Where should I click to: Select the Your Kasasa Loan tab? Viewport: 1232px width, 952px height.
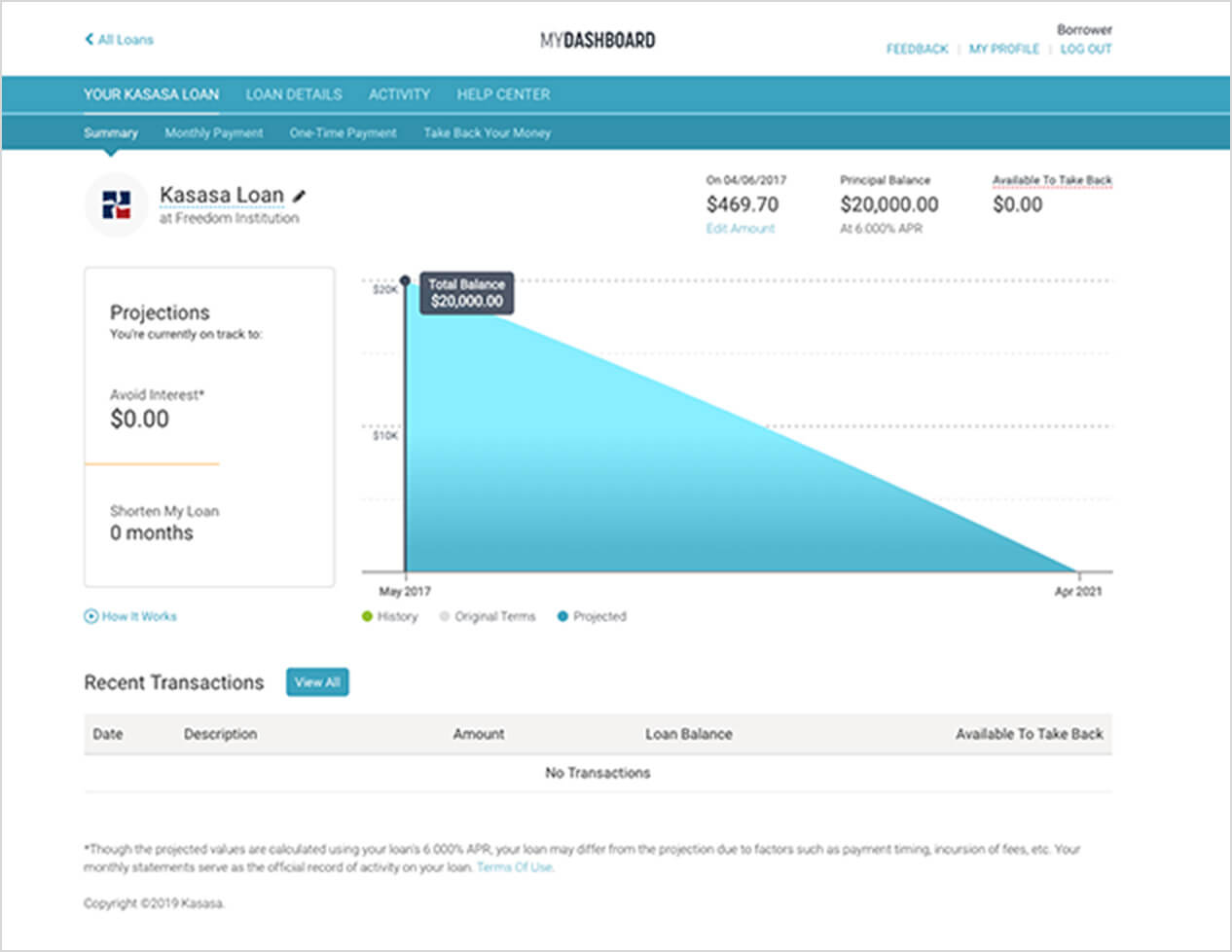coord(151,94)
